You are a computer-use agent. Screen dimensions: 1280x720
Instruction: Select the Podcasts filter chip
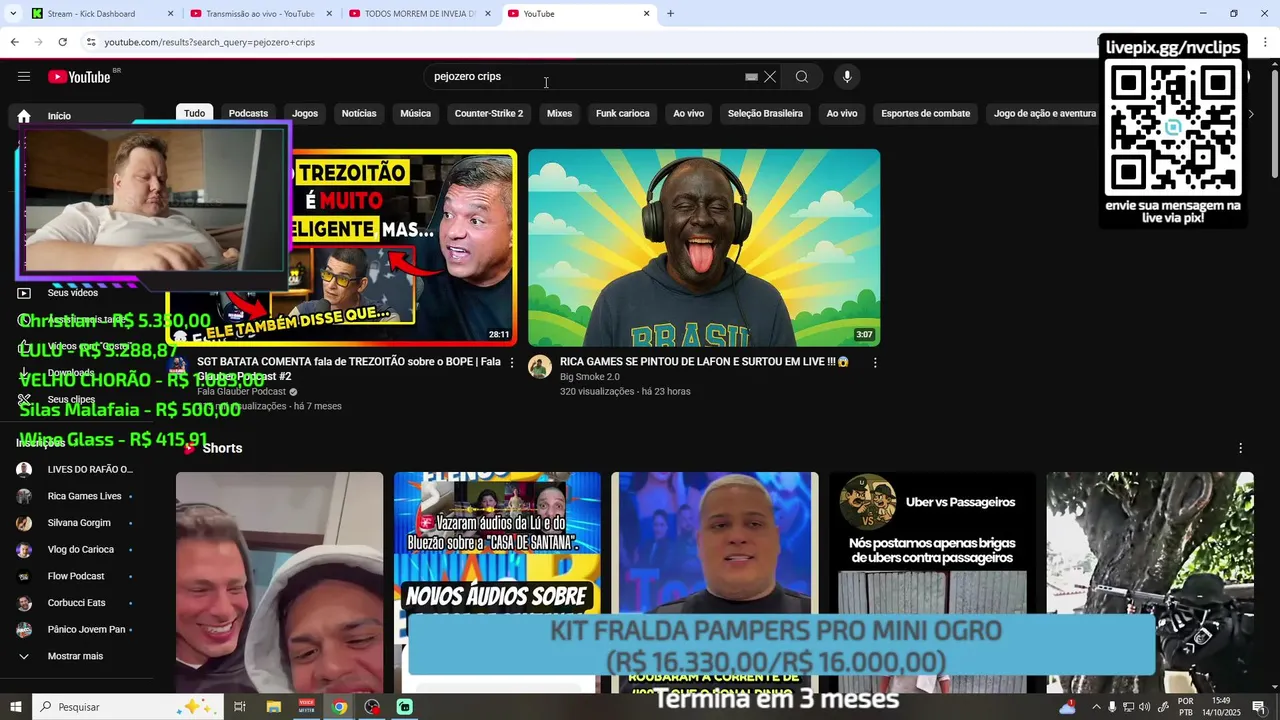pyautogui.click(x=248, y=113)
